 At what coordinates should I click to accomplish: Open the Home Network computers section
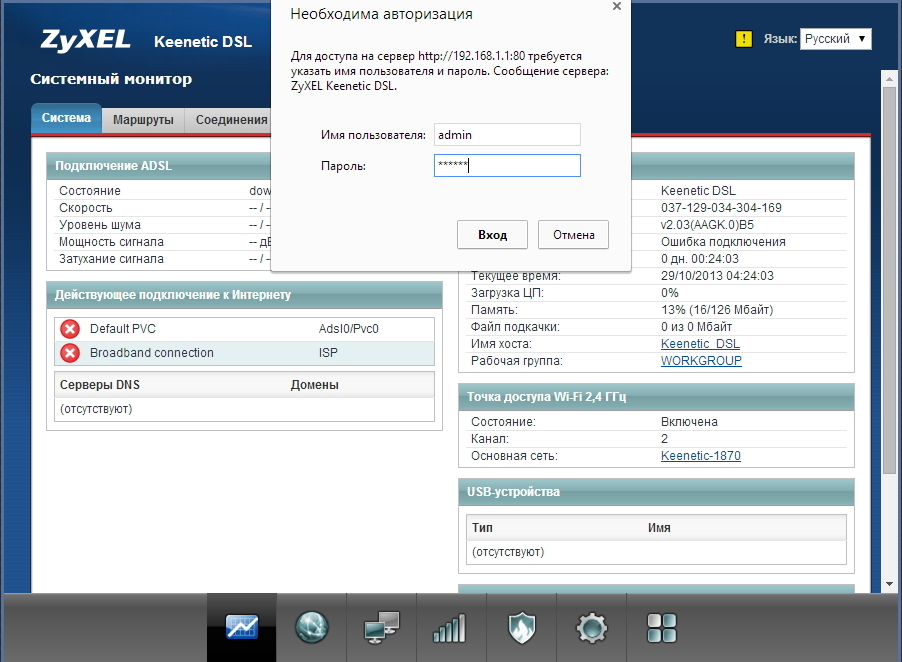click(x=381, y=627)
